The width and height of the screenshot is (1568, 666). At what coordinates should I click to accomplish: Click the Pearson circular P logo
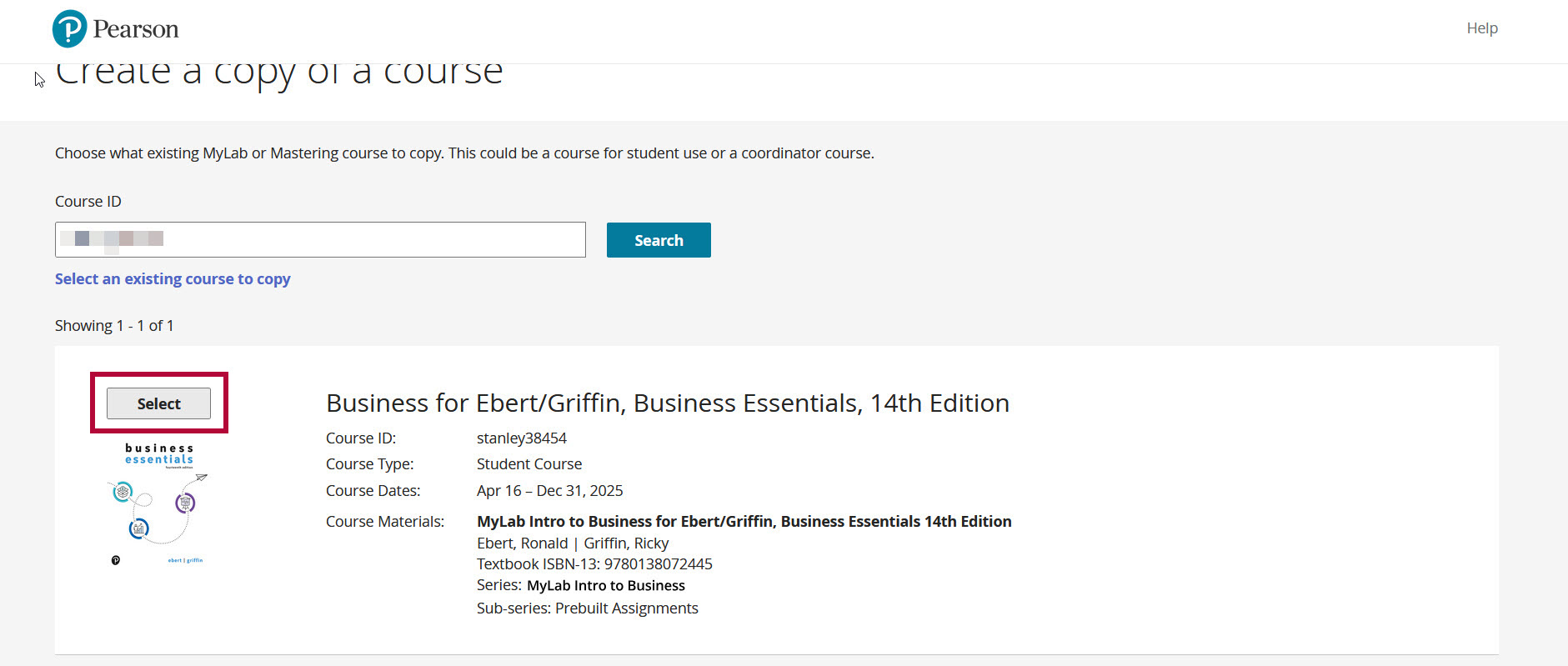[x=69, y=28]
